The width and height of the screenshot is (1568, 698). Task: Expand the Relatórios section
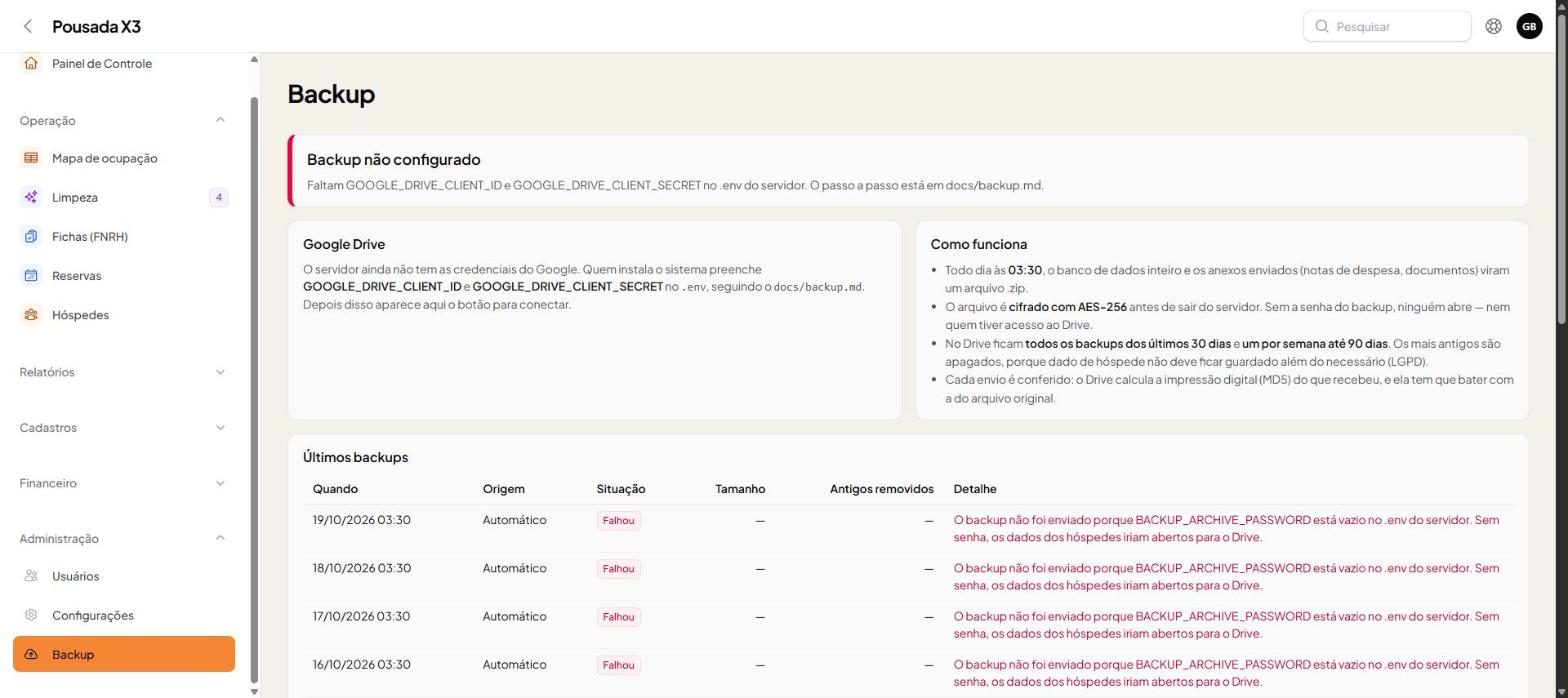pyautogui.click(x=220, y=372)
